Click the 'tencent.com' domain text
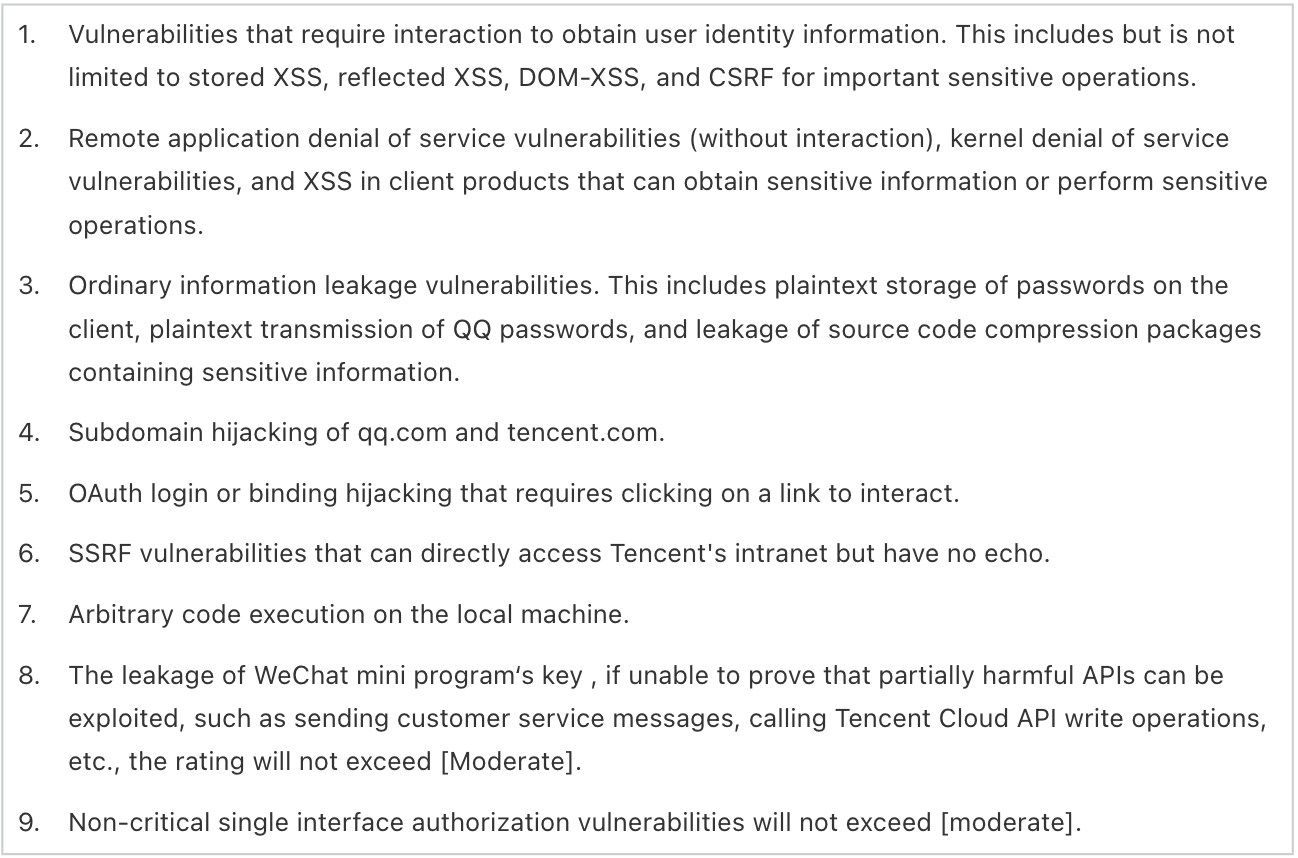 [x=586, y=433]
